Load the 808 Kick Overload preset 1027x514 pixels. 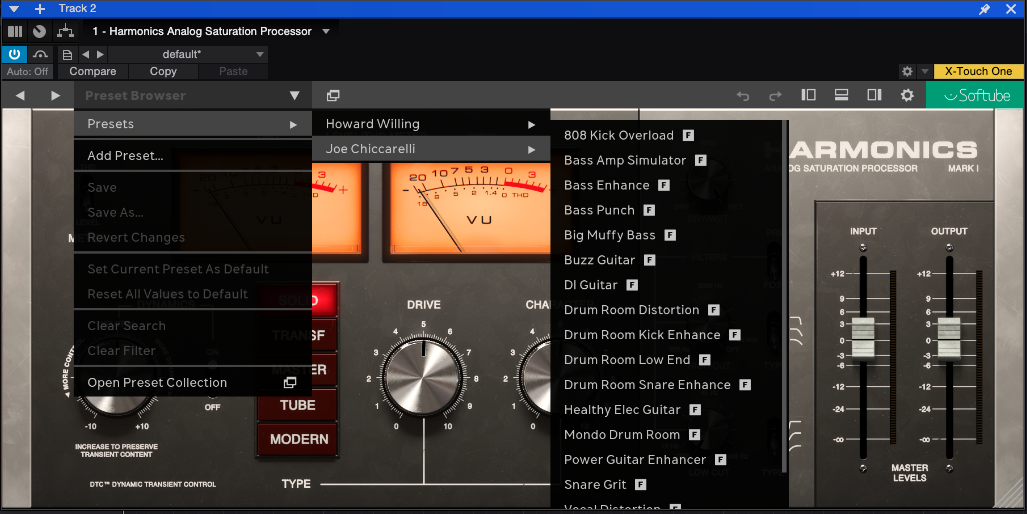pyautogui.click(x=666, y=136)
